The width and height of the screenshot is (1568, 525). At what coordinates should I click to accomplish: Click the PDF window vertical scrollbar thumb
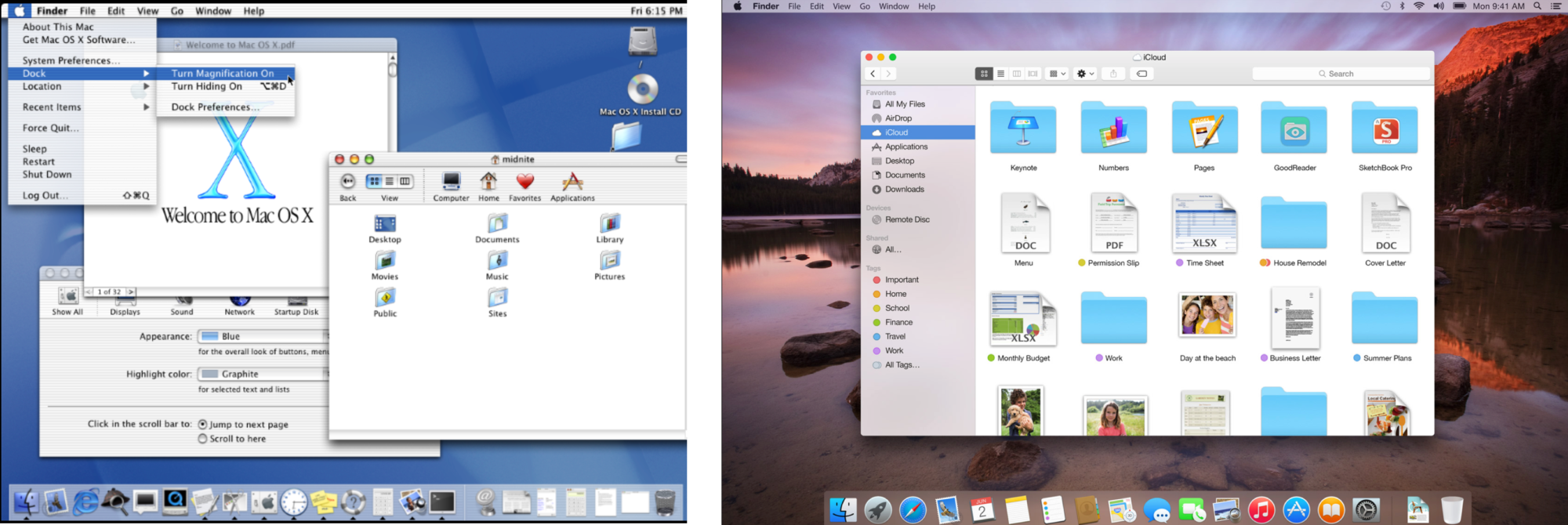(393, 70)
